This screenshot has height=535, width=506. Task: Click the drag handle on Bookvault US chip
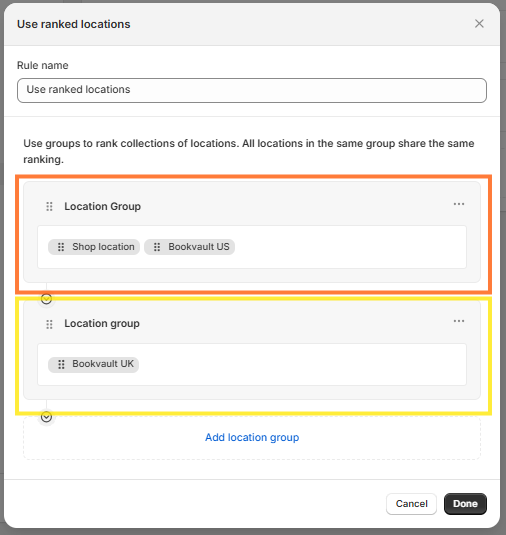(x=157, y=247)
